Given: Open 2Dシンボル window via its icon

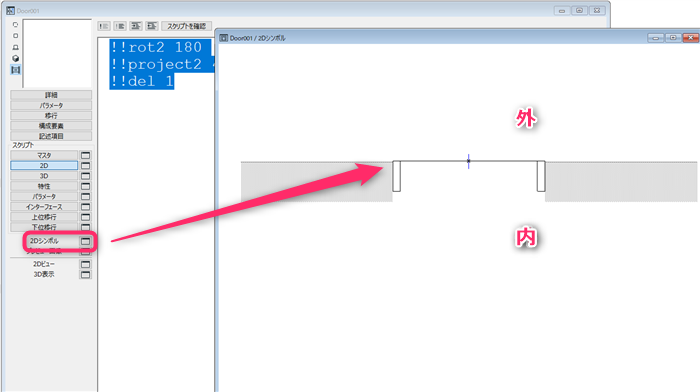Looking at the screenshot, I should 85,241.
